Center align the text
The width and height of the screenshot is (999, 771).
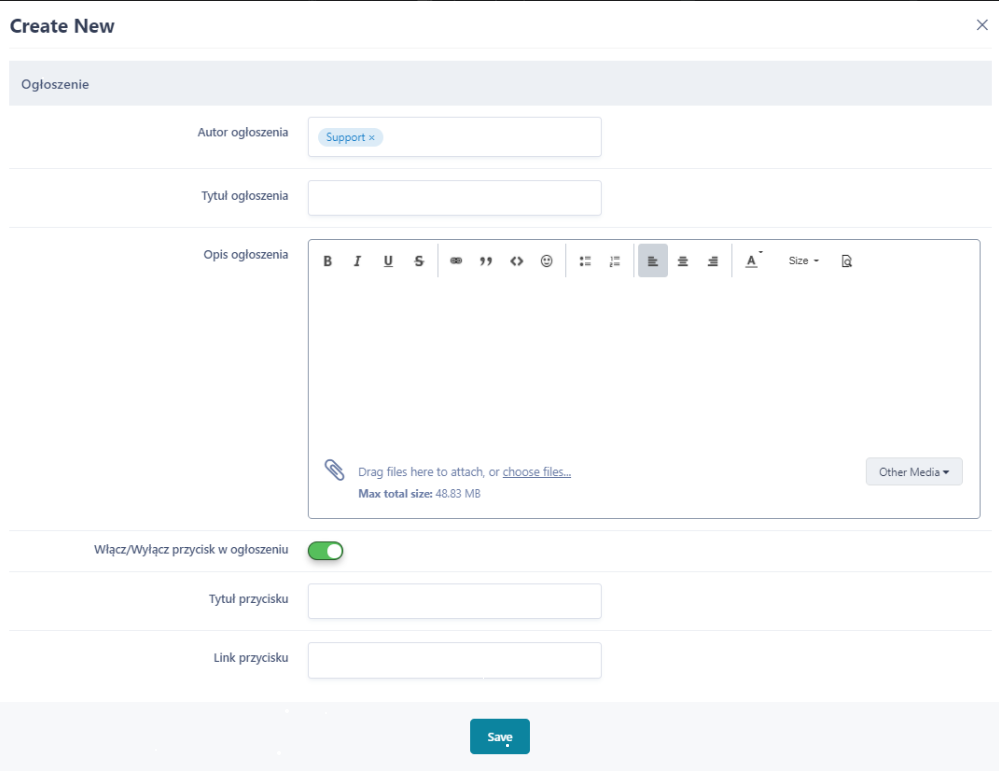(683, 261)
